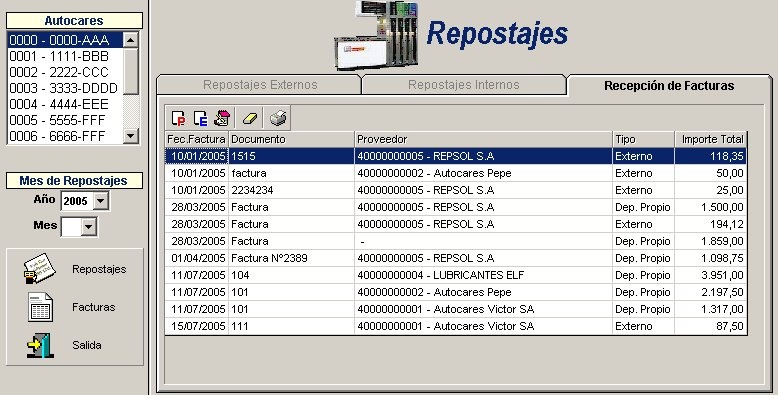This screenshot has width=778, height=395.
Task: Click the printer toolbar icon
Action: pyautogui.click(x=277, y=119)
